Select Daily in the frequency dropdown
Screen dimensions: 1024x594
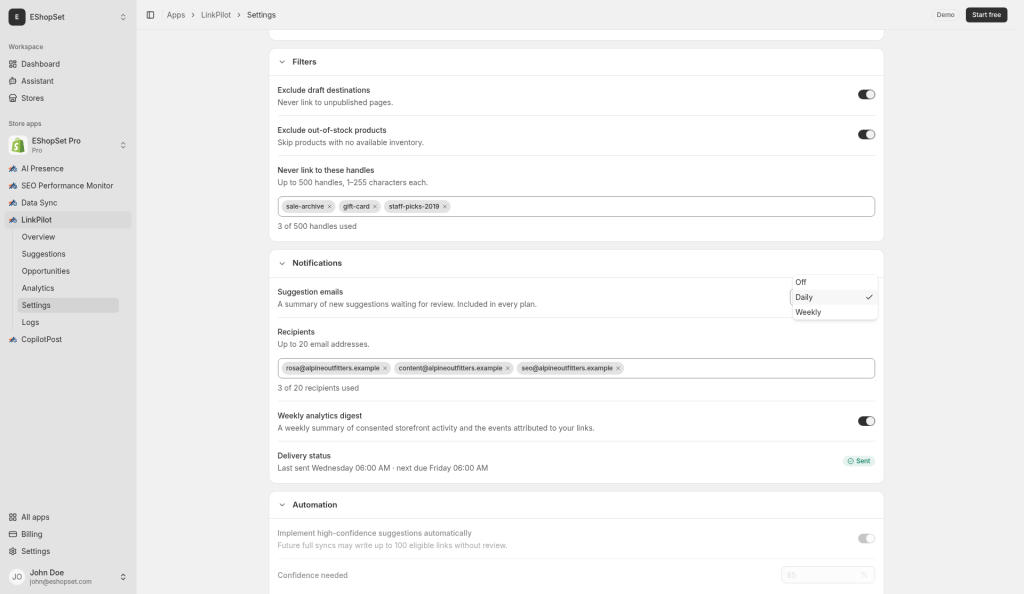[x=835, y=297]
